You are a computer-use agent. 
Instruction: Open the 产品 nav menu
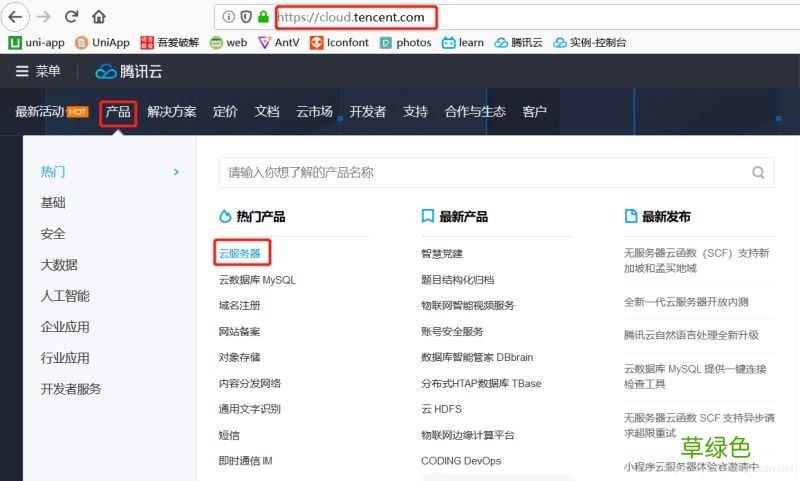(118, 112)
